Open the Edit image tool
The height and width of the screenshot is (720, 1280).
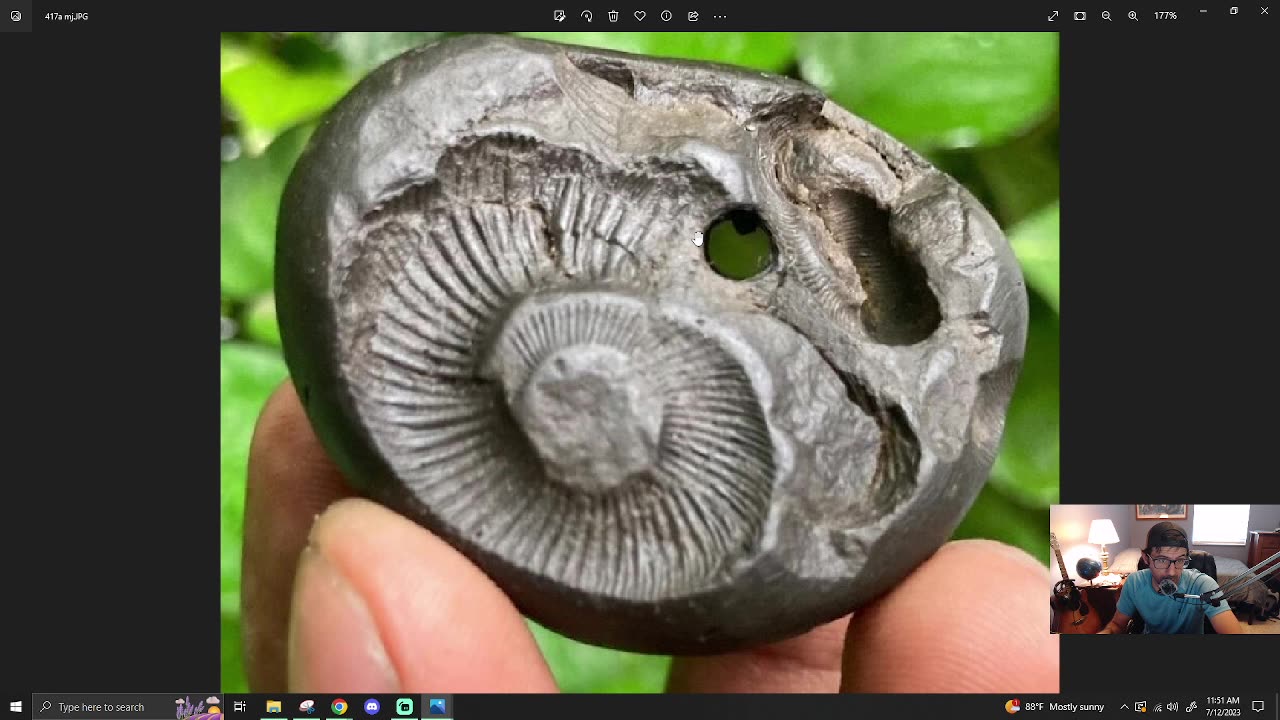click(559, 16)
